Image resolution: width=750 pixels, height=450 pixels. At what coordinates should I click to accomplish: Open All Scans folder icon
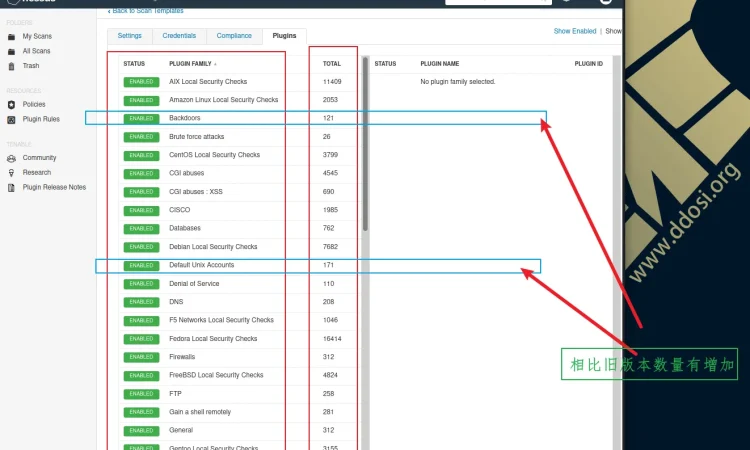[11, 52]
